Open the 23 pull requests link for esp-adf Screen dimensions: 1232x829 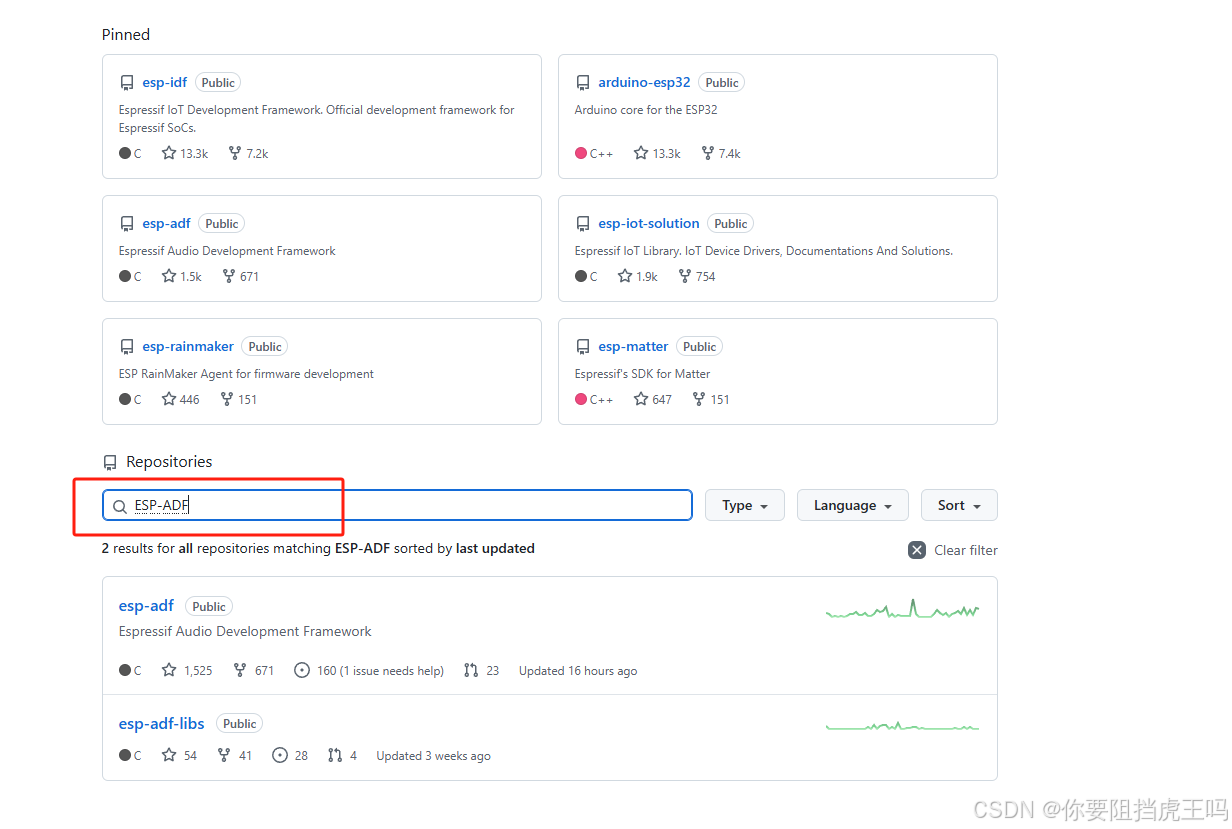pyautogui.click(x=482, y=670)
